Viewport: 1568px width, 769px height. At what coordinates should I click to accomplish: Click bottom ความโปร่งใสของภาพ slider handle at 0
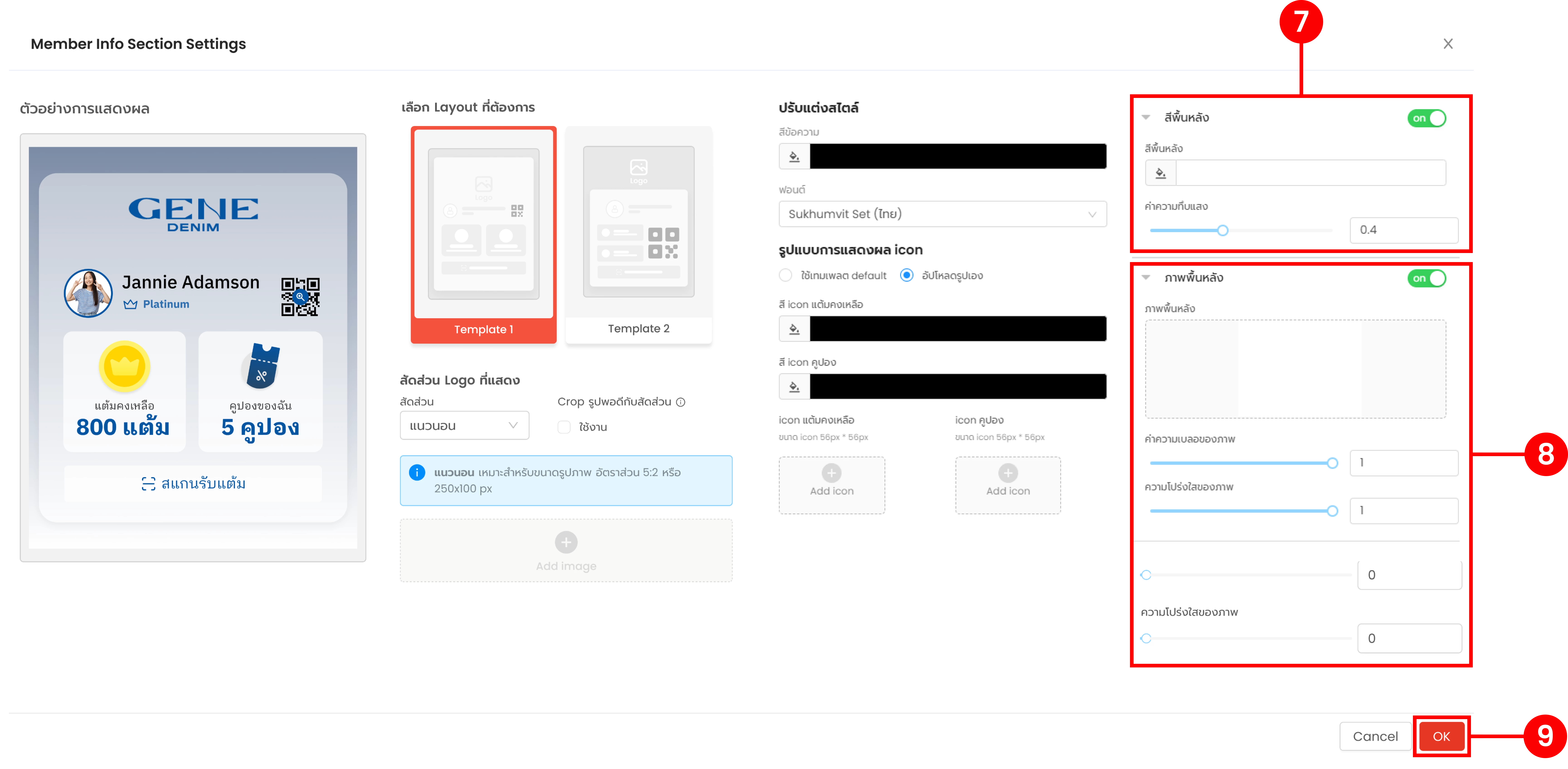click(x=1146, y=639)
